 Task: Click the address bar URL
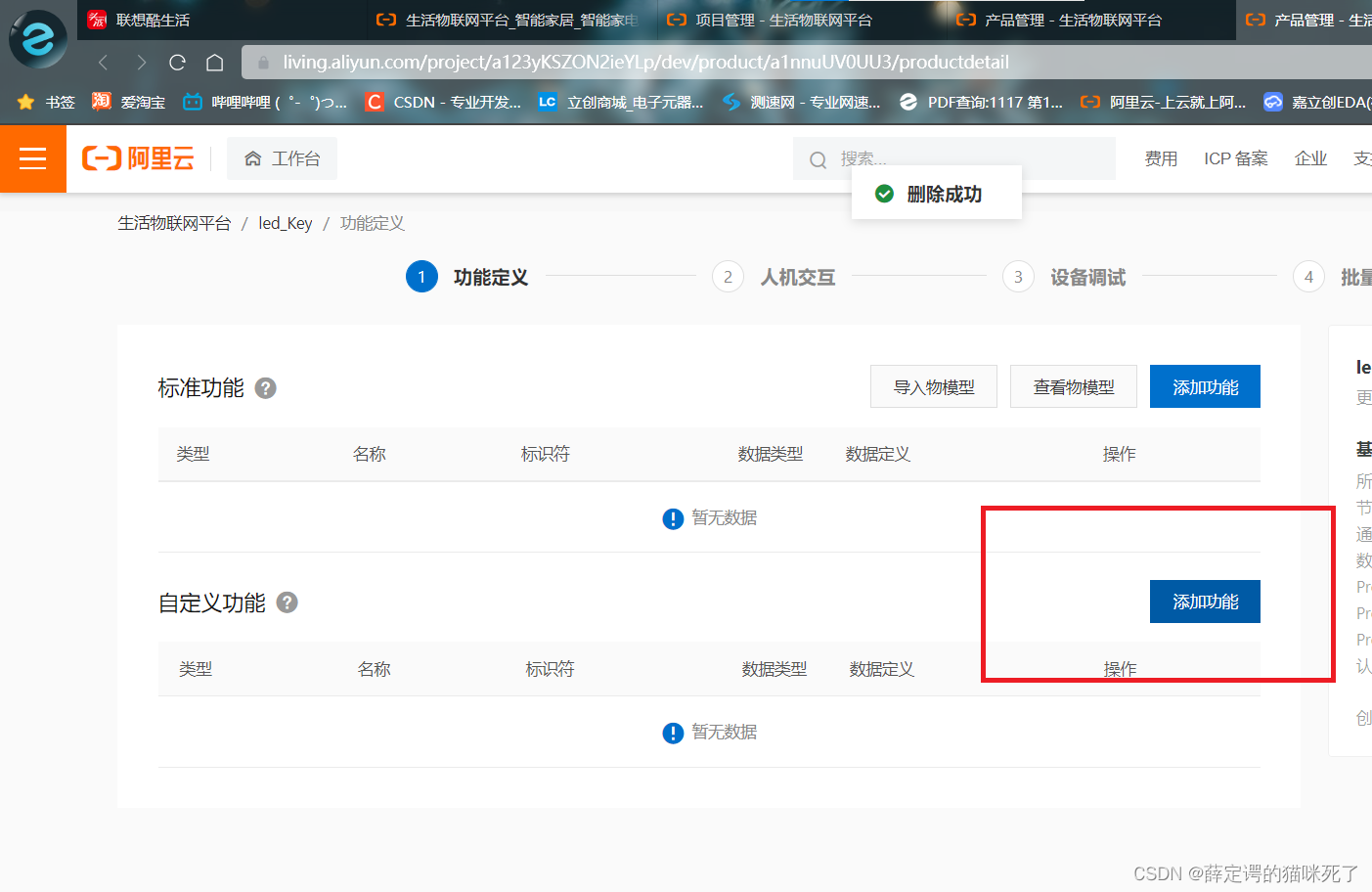[645, 63]
